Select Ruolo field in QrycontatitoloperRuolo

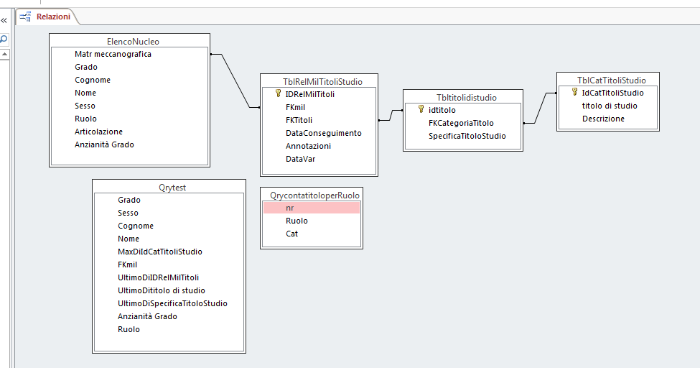[297, 221]
